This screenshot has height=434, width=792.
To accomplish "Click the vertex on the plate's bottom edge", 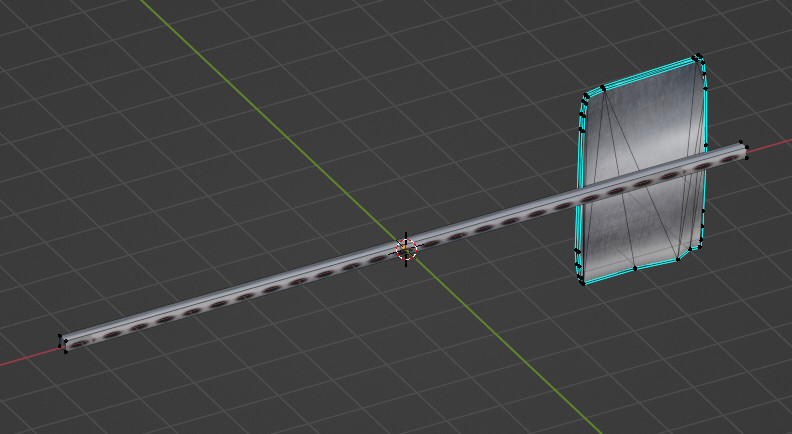I will click(635, 268).
